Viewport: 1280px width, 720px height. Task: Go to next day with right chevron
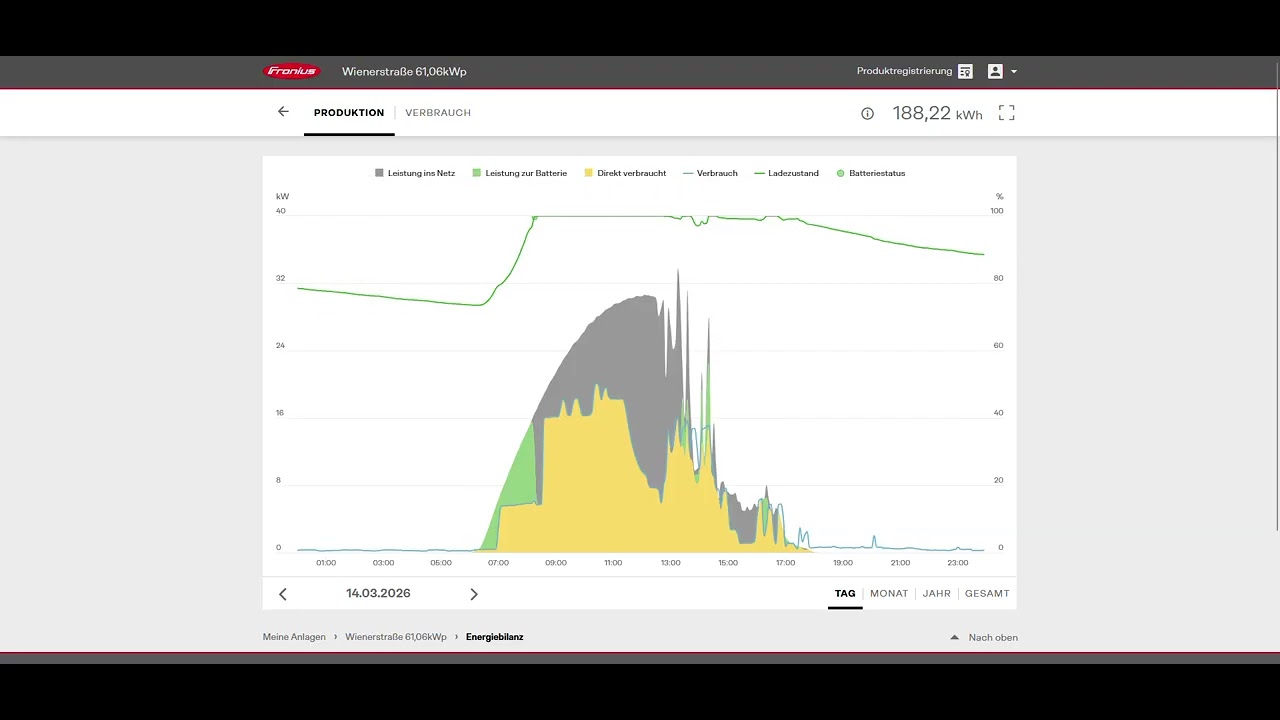(x=474, y=594)
